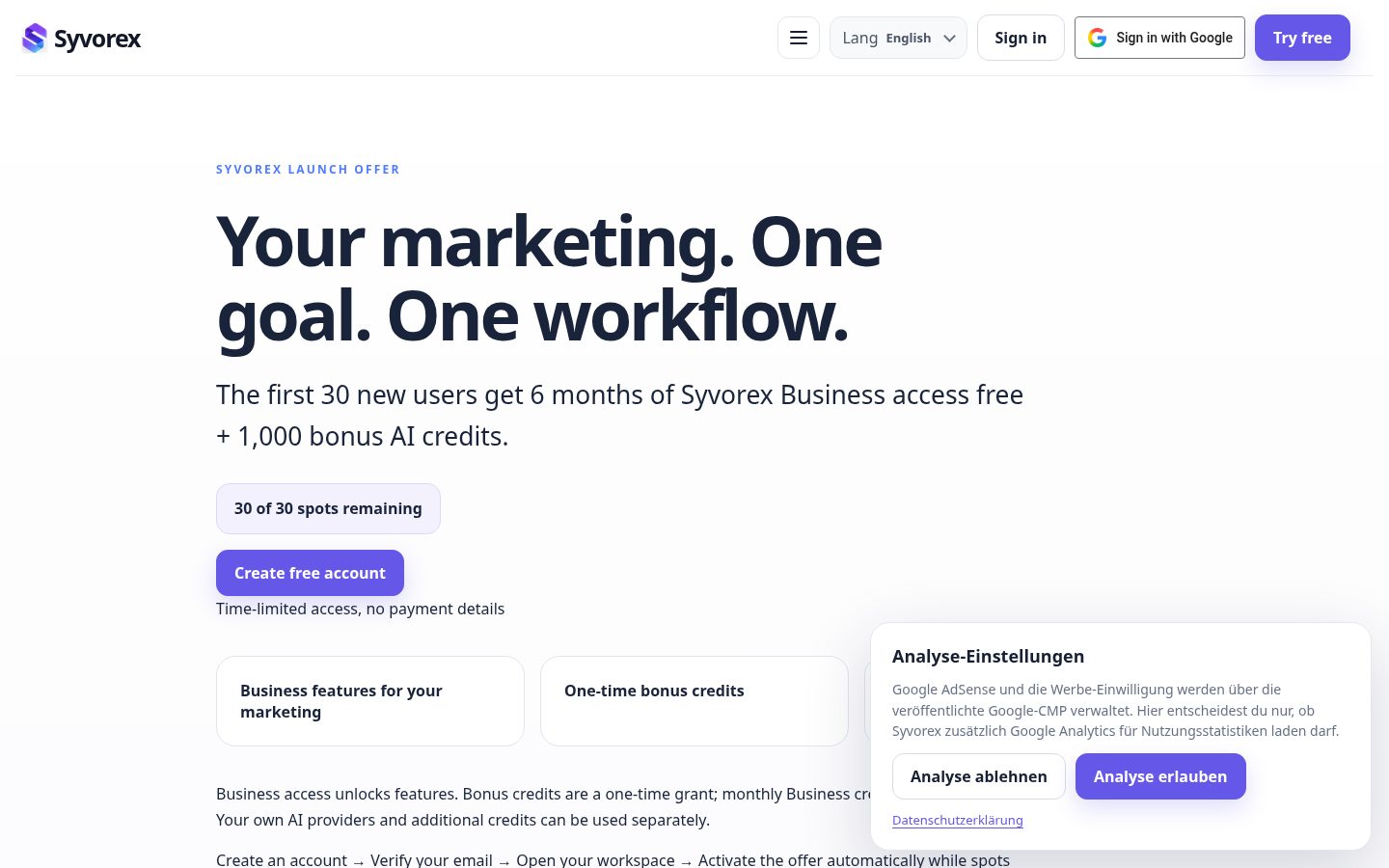Sign in with Google

1159,38
